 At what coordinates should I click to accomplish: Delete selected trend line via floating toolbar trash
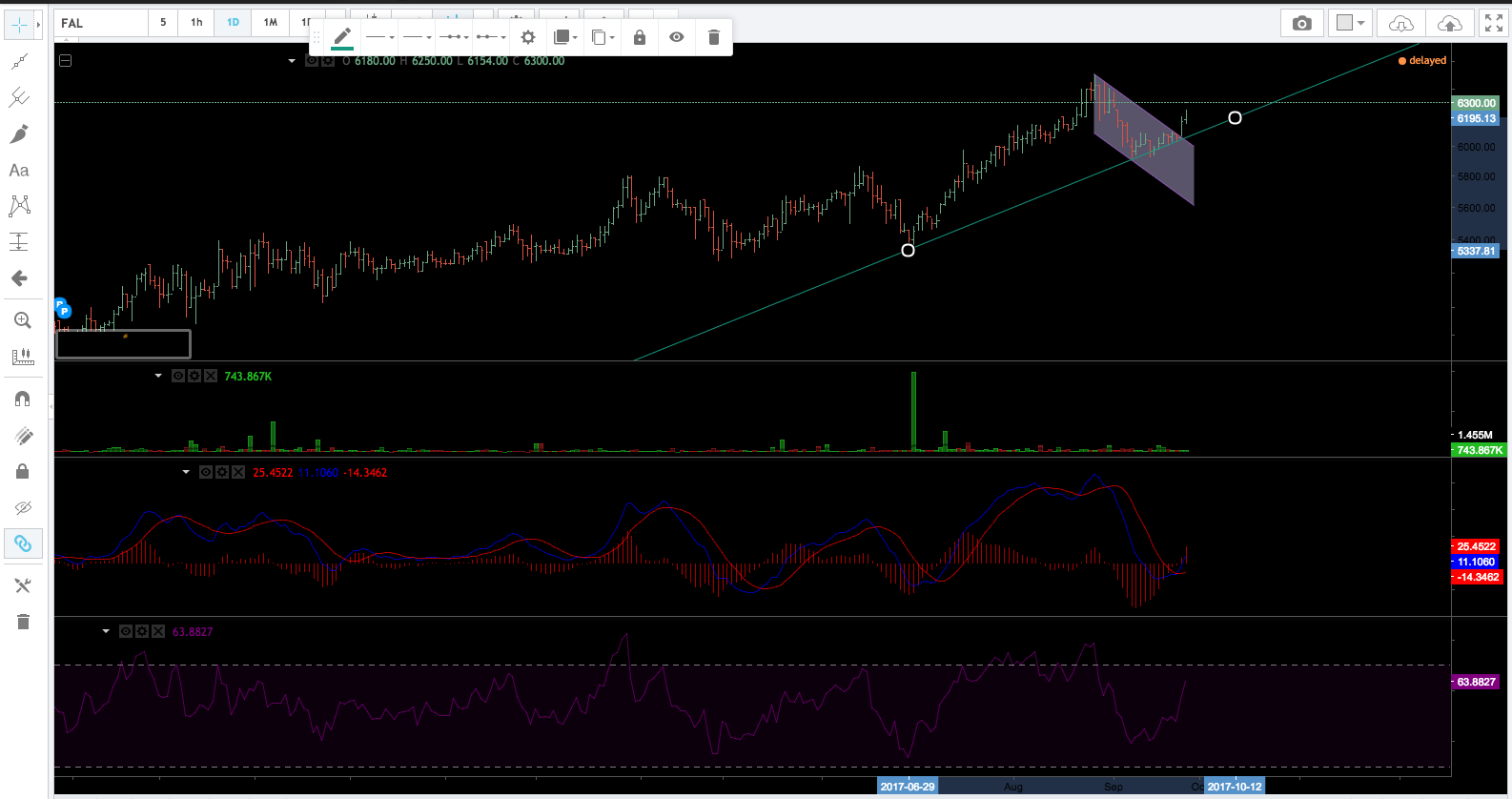[x=714, y=37]
